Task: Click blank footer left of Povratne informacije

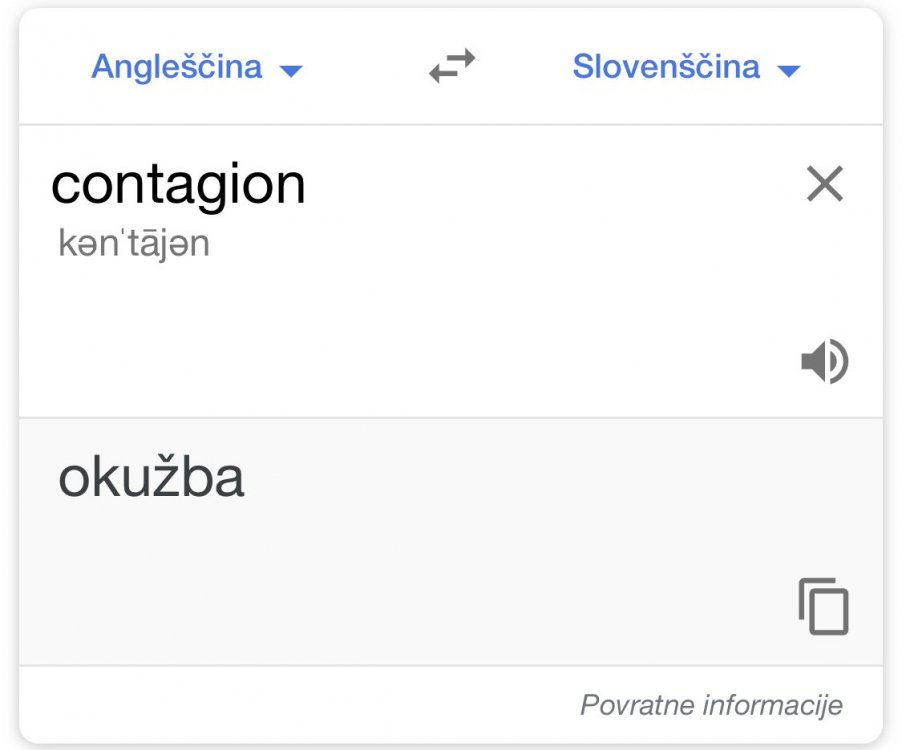Action: [x=250, y=705]
